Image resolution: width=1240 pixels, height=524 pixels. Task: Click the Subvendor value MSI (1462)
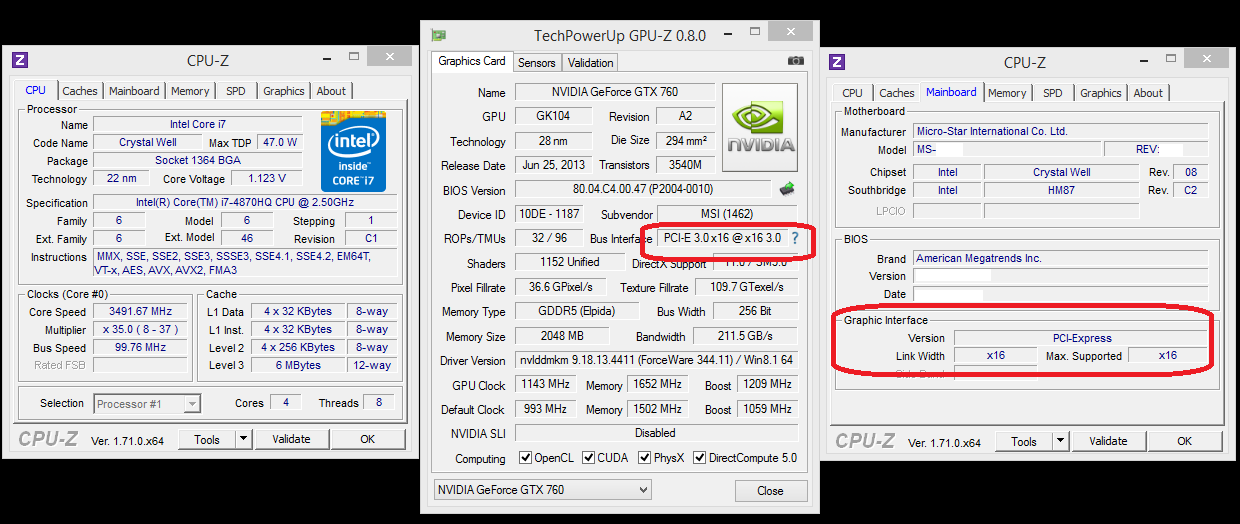tap(726, 214)
